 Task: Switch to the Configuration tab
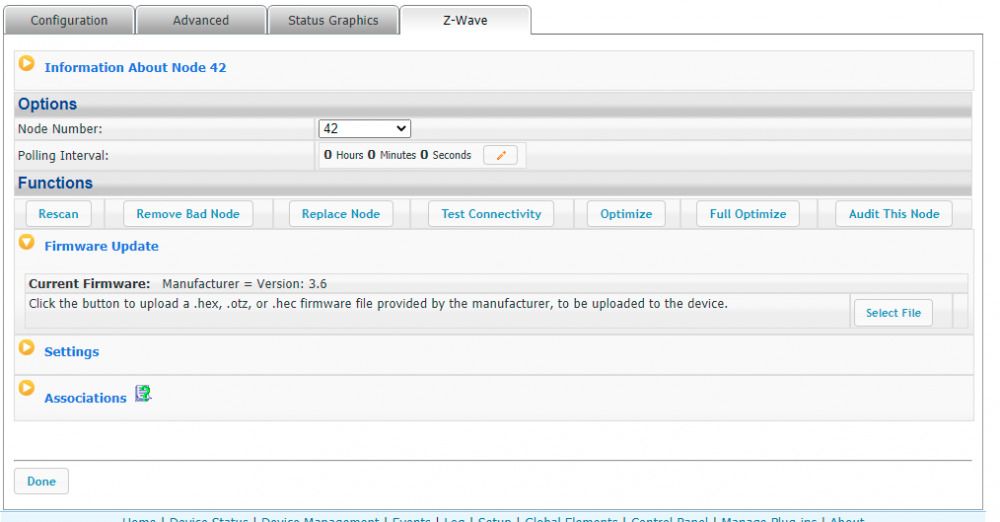[69, 20]
